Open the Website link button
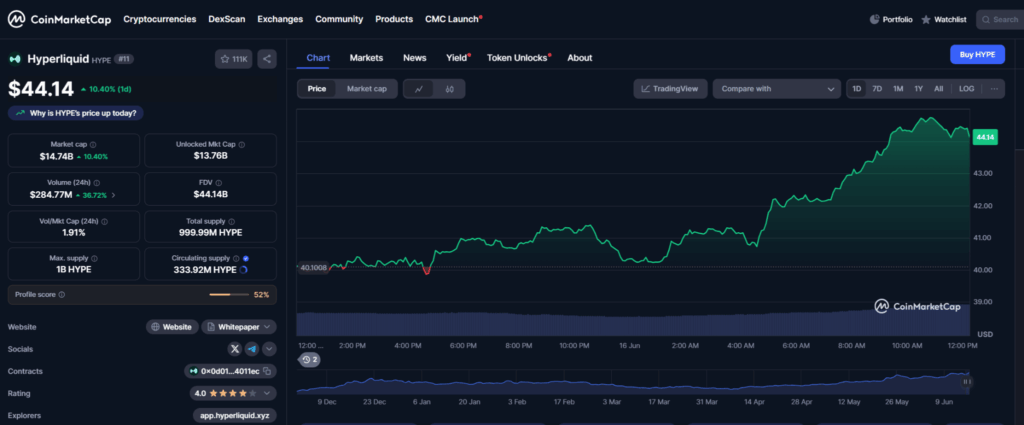Image resolution: width=1024 pixels, height=425 pixels. [x=172, y=327]
